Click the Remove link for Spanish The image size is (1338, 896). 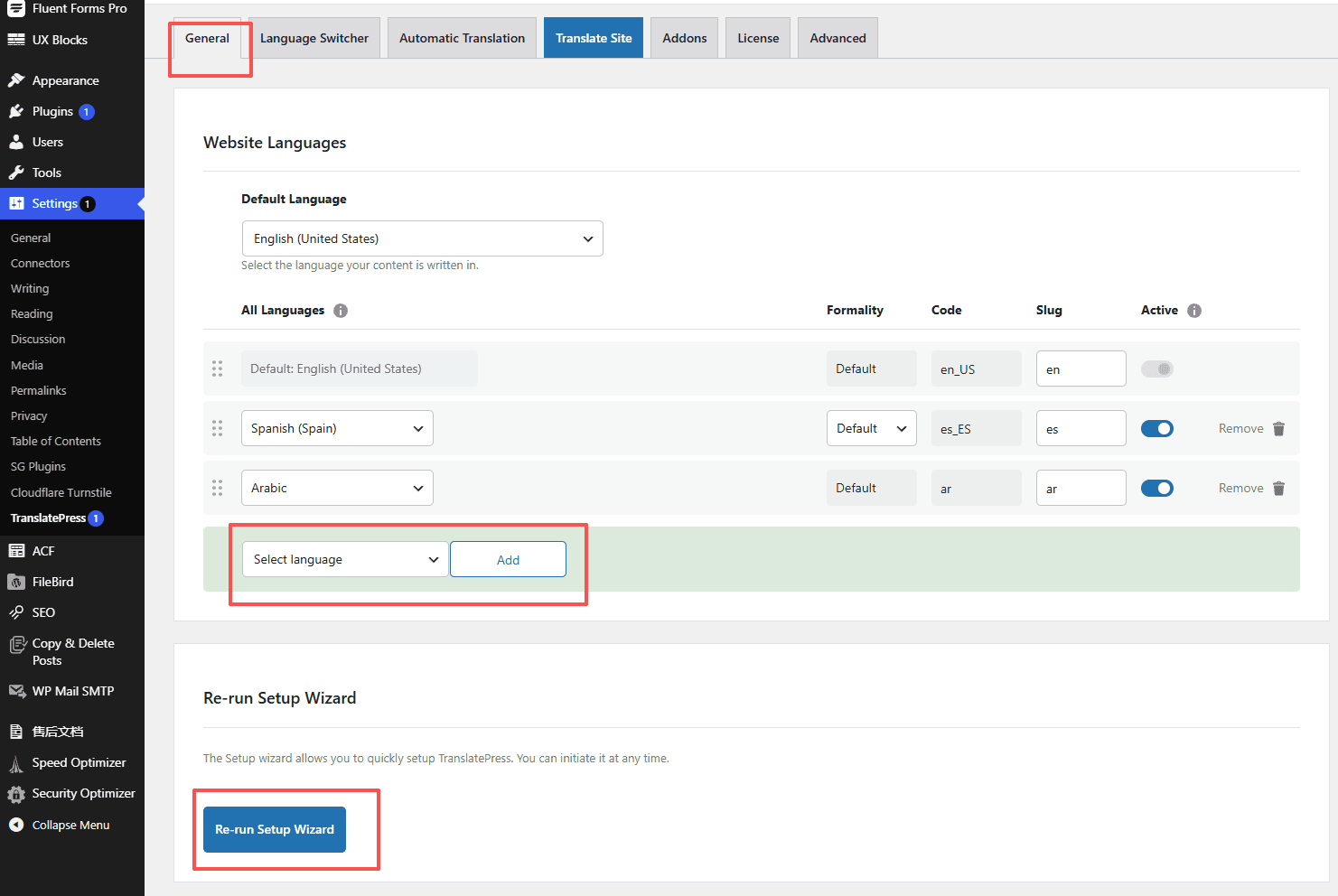(x=1241, y=428)
